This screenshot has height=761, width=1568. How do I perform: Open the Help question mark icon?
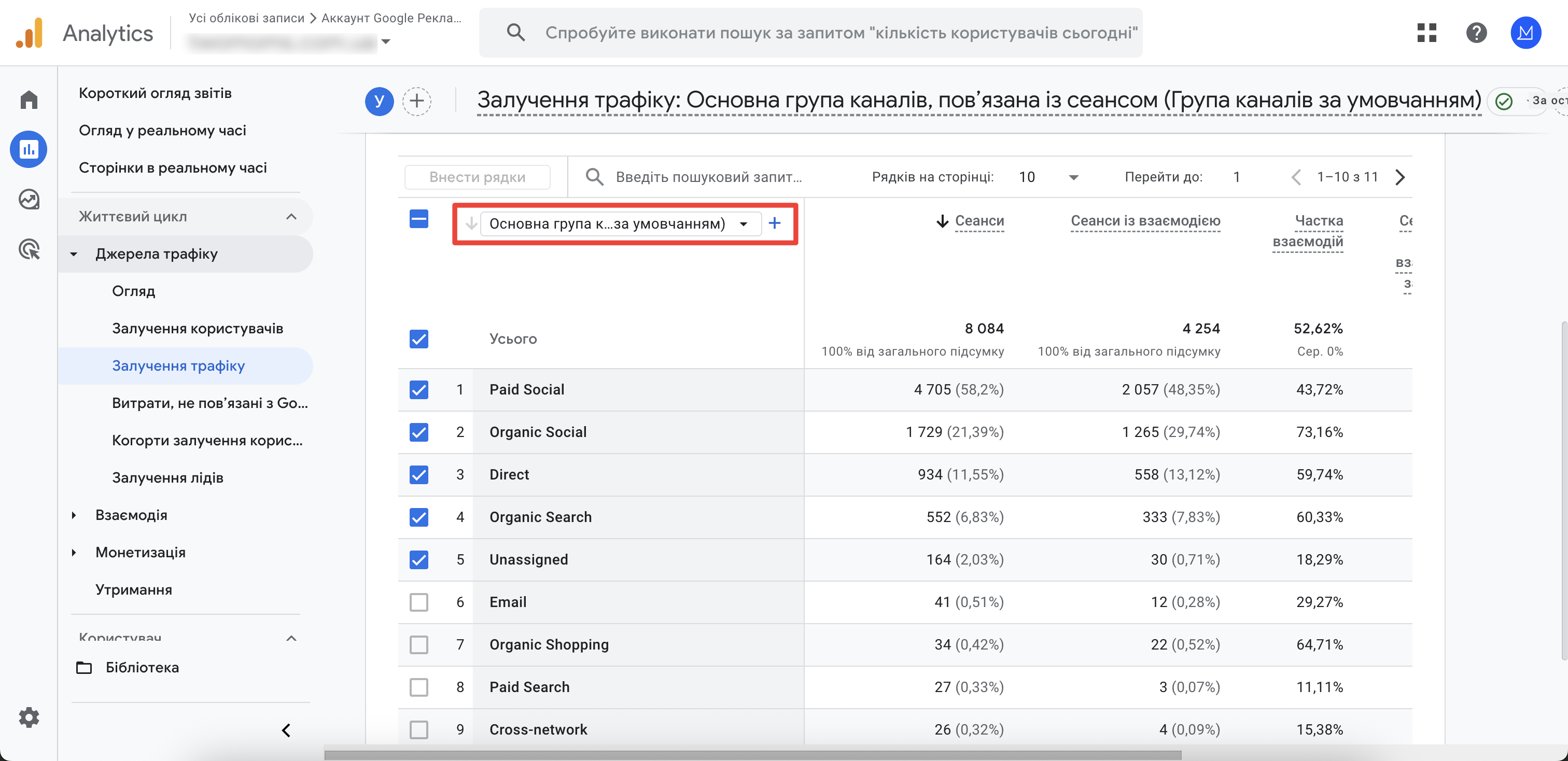(1476, 32)
